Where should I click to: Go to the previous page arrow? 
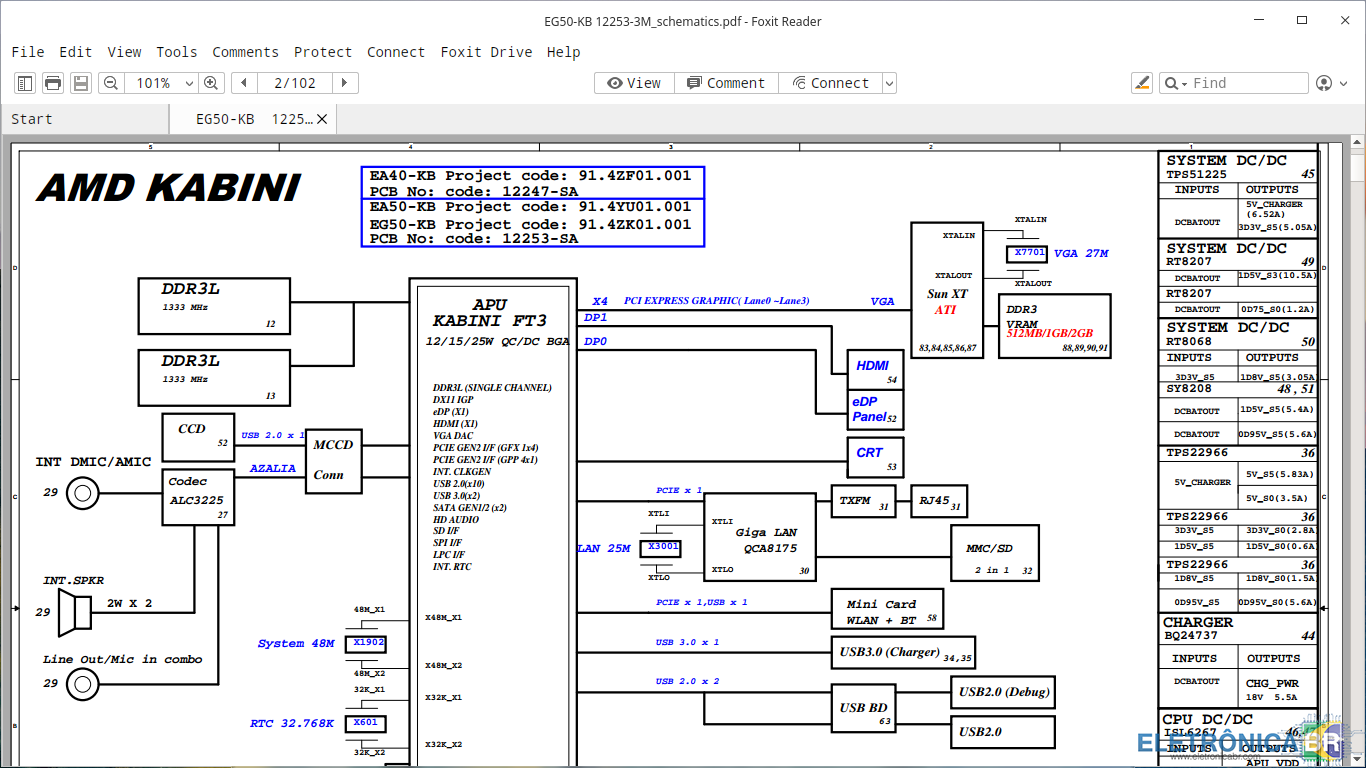point(243,83)
